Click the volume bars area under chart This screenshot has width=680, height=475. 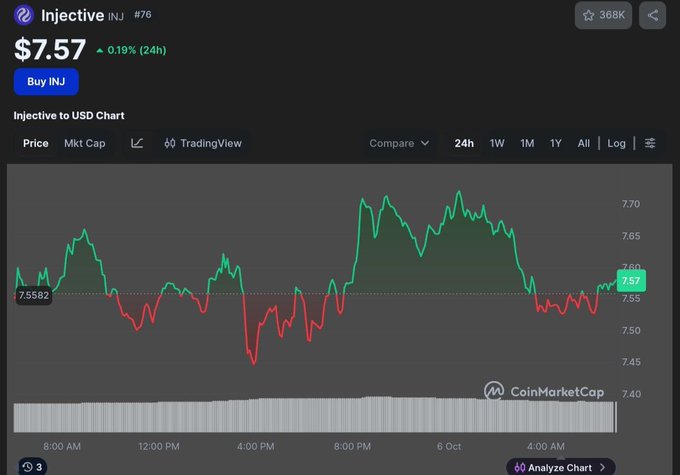(315, 415)
